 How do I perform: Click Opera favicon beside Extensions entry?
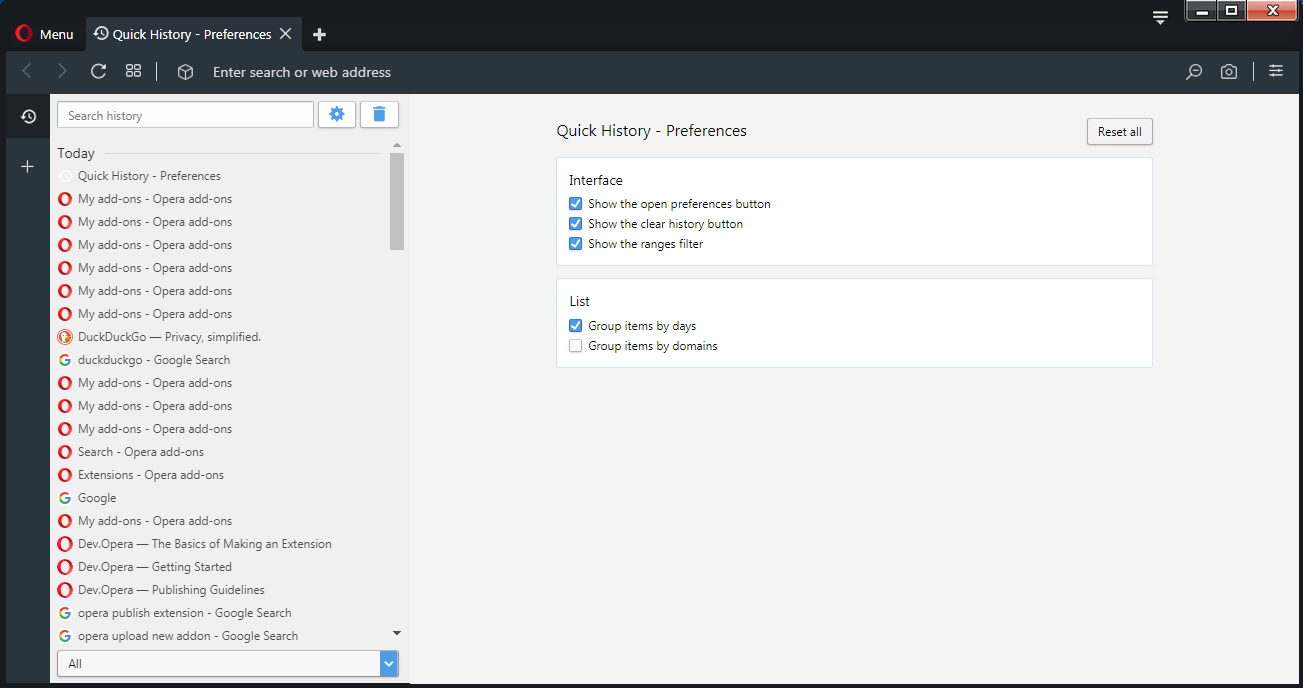[65, 475]
